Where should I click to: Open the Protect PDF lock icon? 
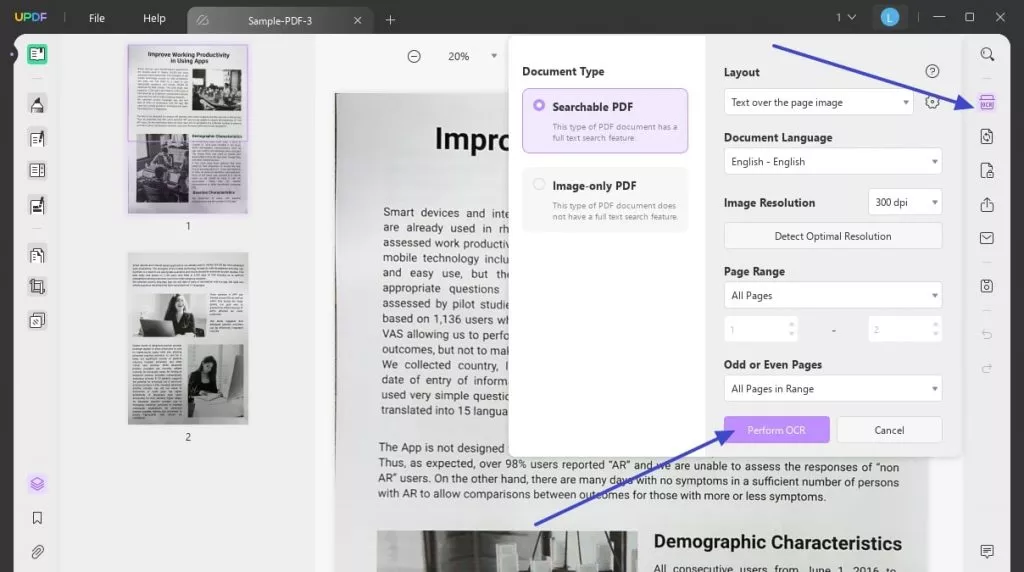coord(987,170)
